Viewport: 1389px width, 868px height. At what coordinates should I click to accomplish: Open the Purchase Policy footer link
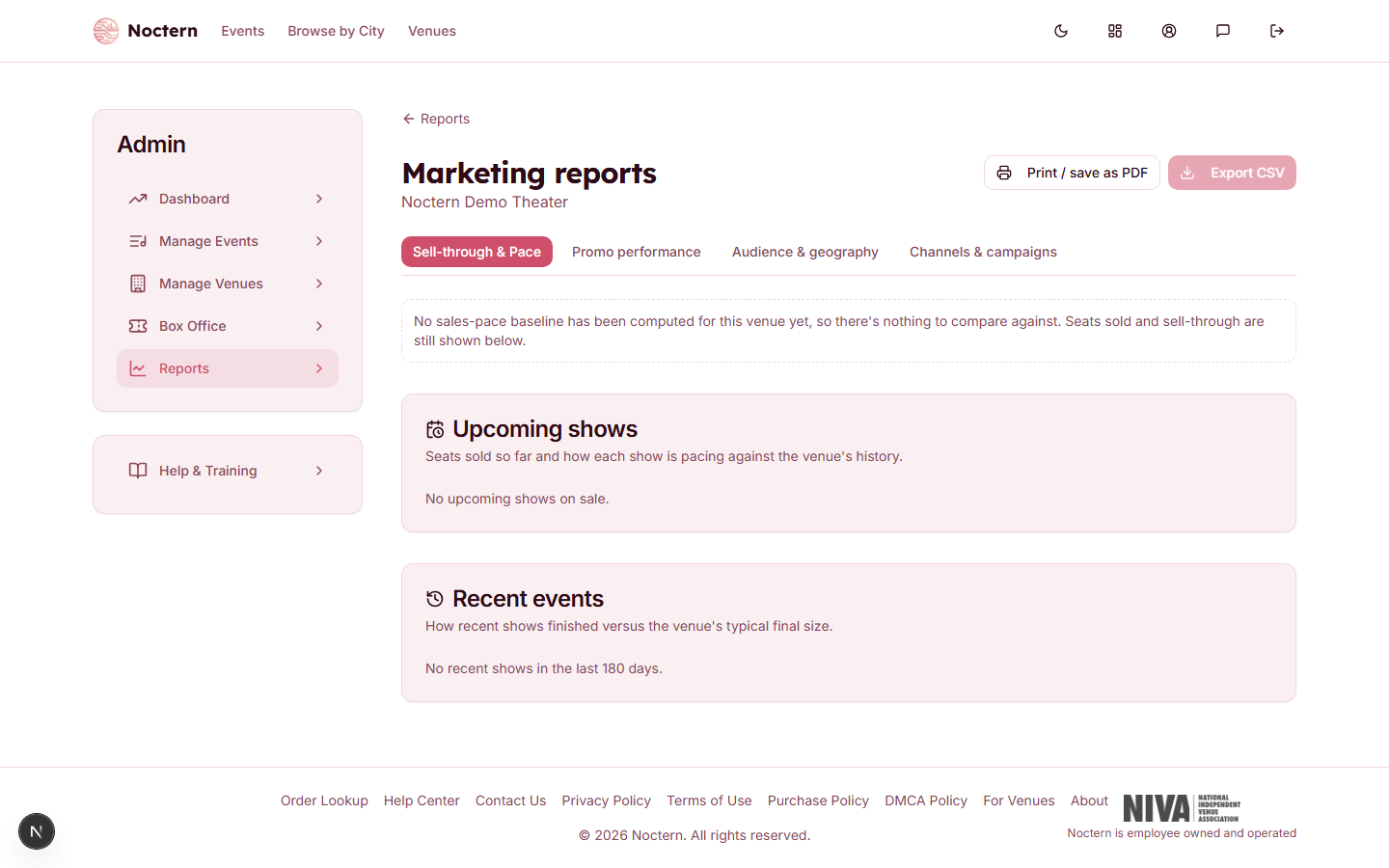[x=818, y=800]
